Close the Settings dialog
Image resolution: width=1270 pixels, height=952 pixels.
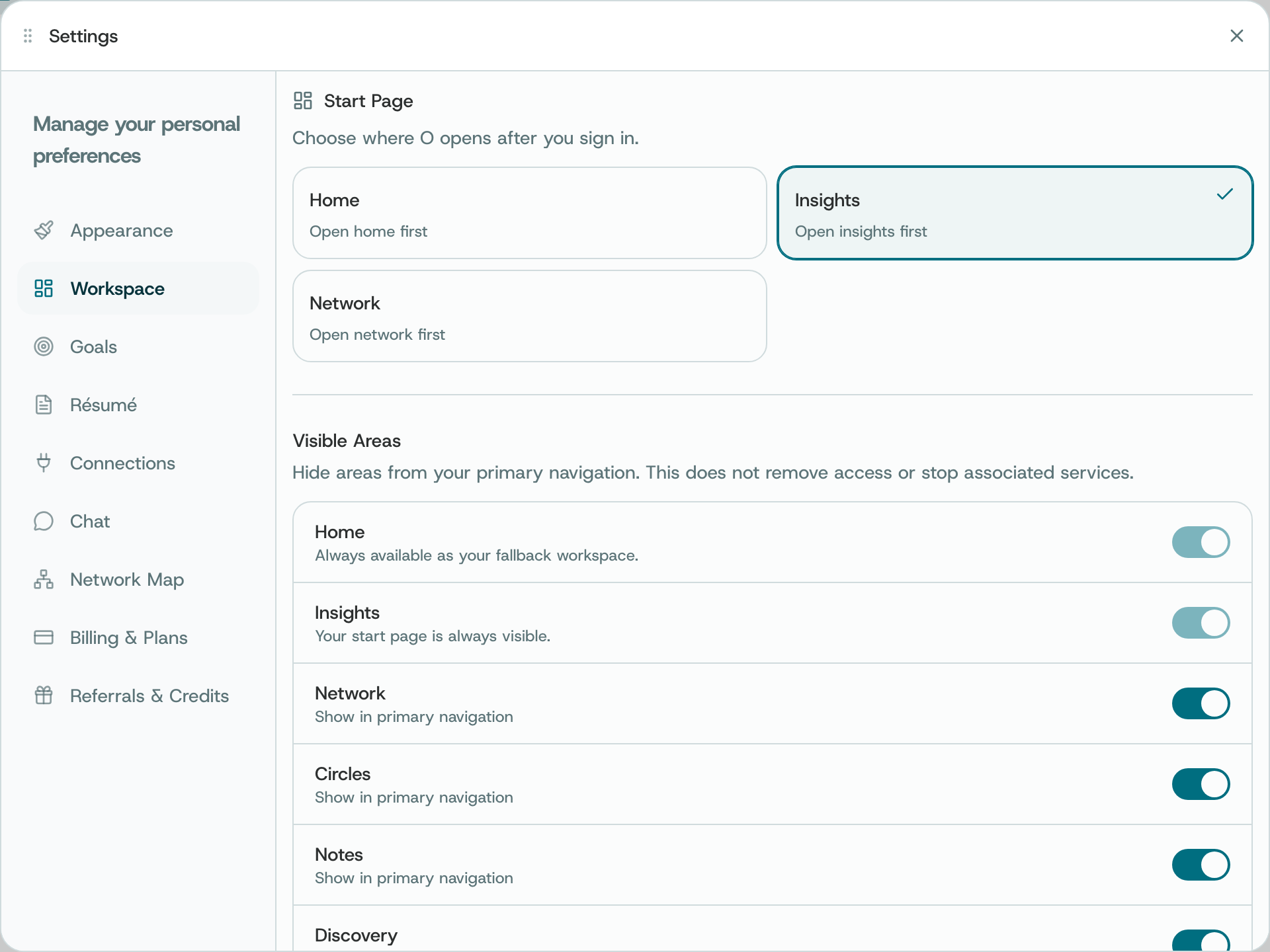(x=1237, y=36)
